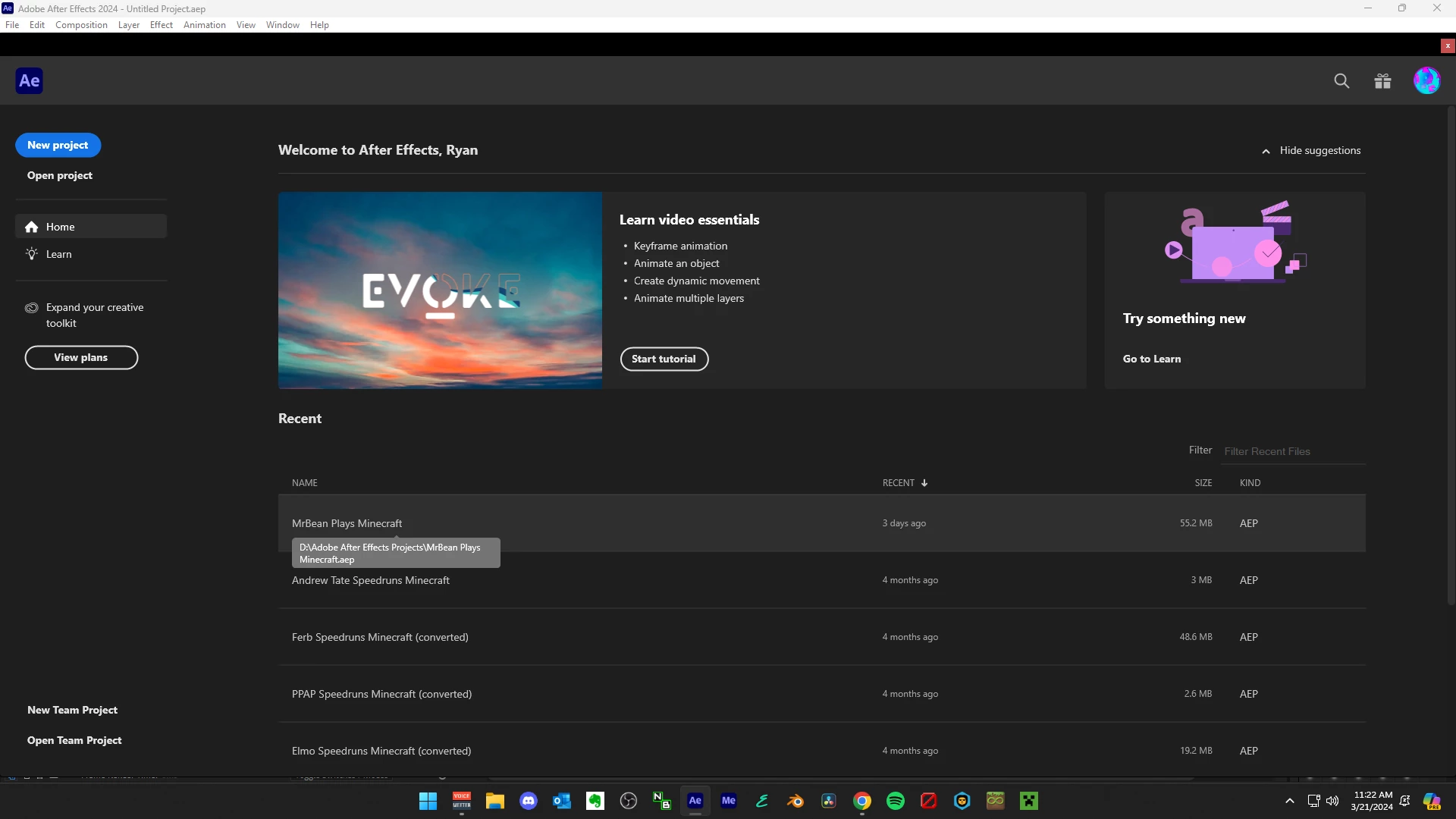Click the New project button
1456x819 pixels.
(x=58, y=145)
